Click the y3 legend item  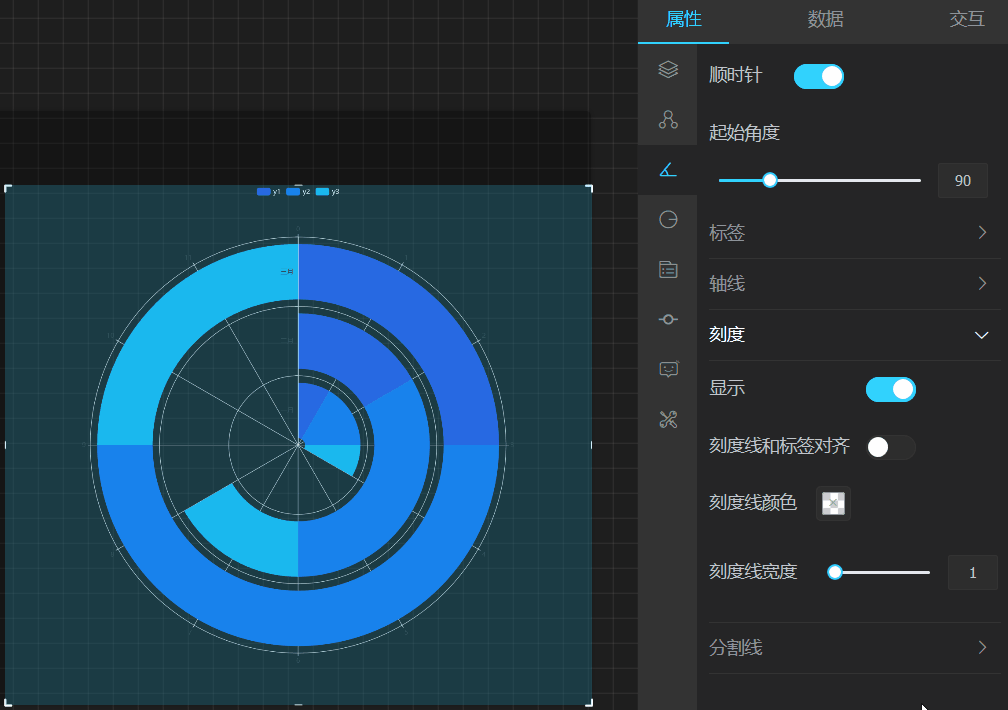tap(328, 192)
